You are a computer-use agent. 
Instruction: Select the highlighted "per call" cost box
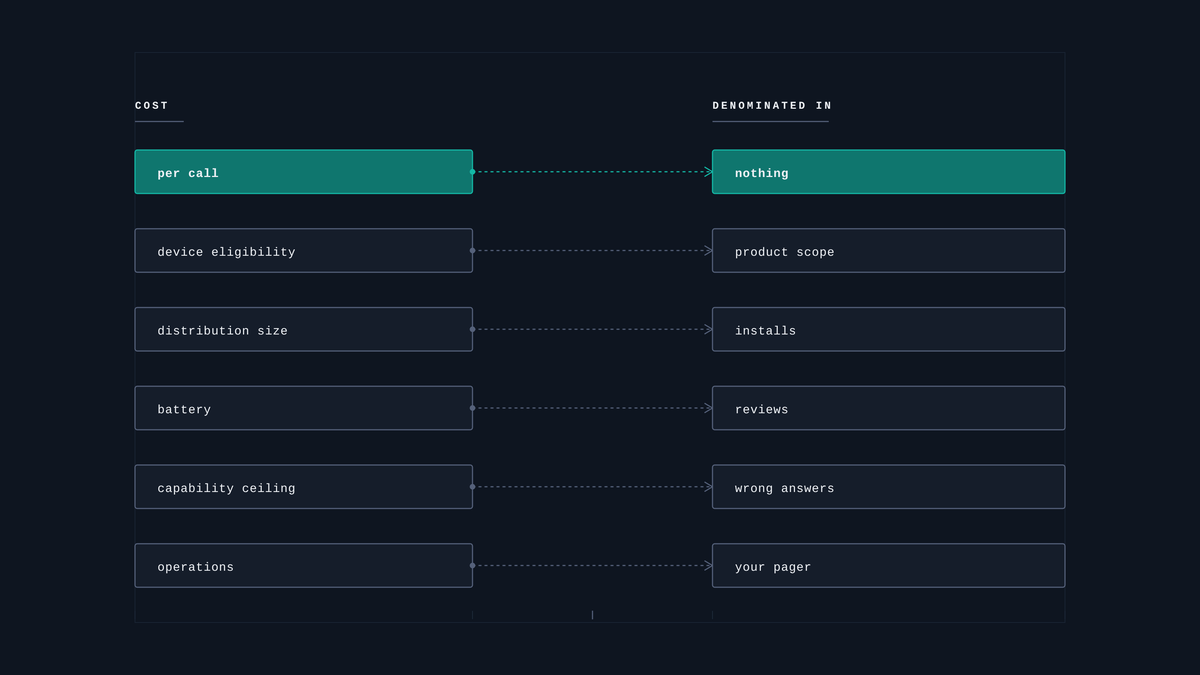(x=304, y=172)
